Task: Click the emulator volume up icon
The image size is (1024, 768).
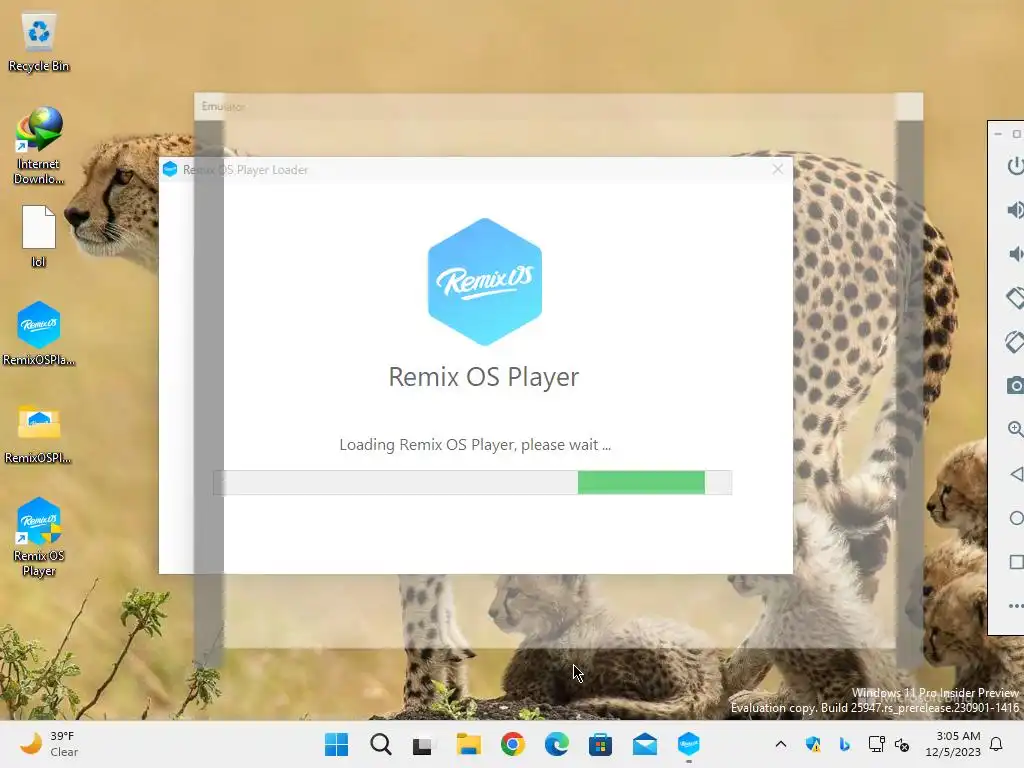Action: tap(1015, 210)
